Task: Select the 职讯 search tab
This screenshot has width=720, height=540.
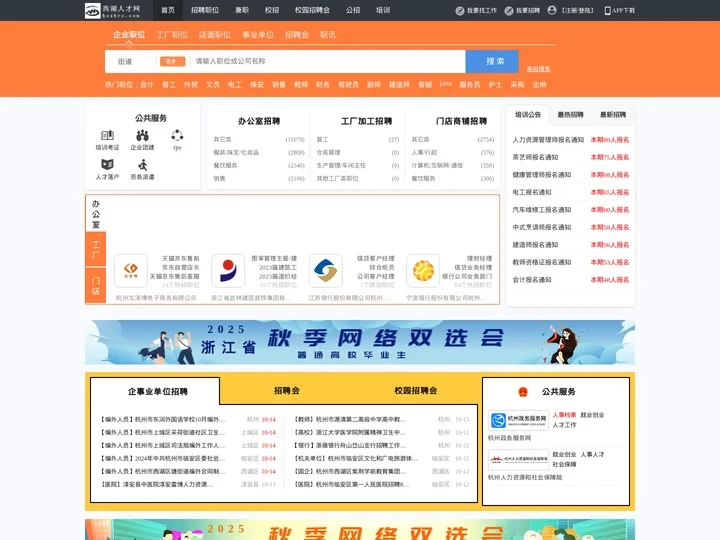Action: click(x=328, y=34)
